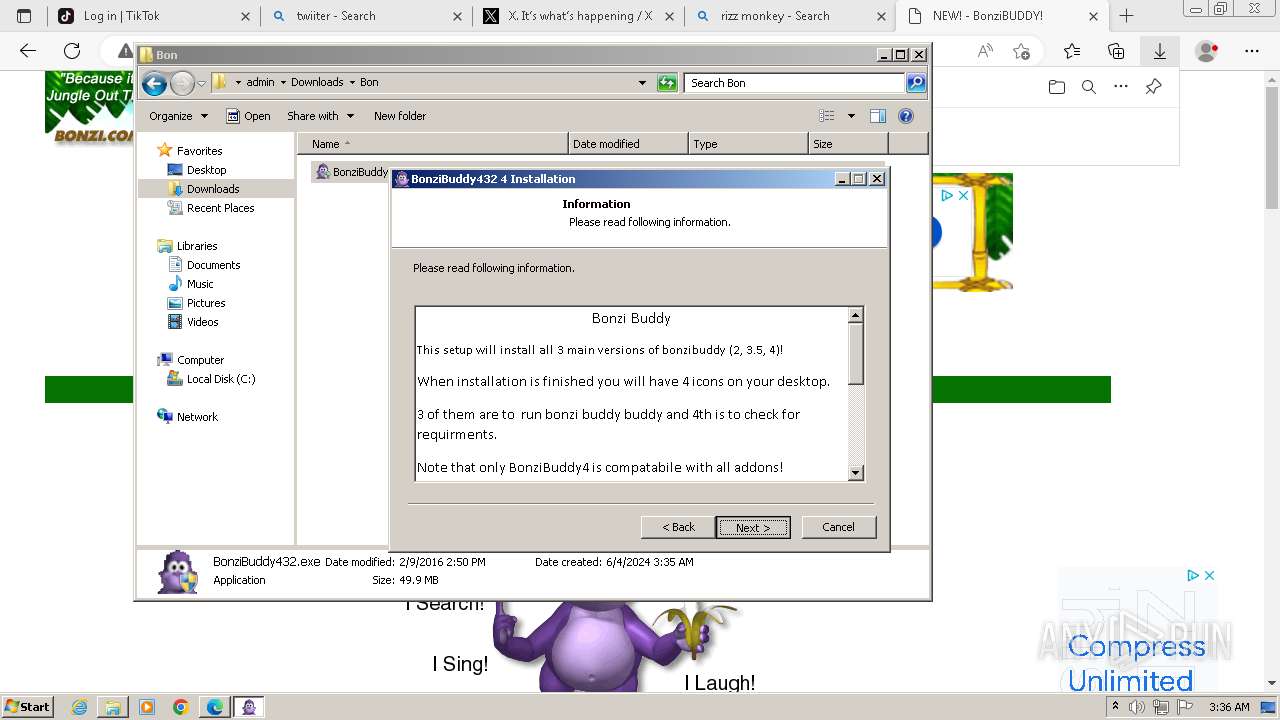
Task: Search downloads in the downloads panel
Action: 1089,87
